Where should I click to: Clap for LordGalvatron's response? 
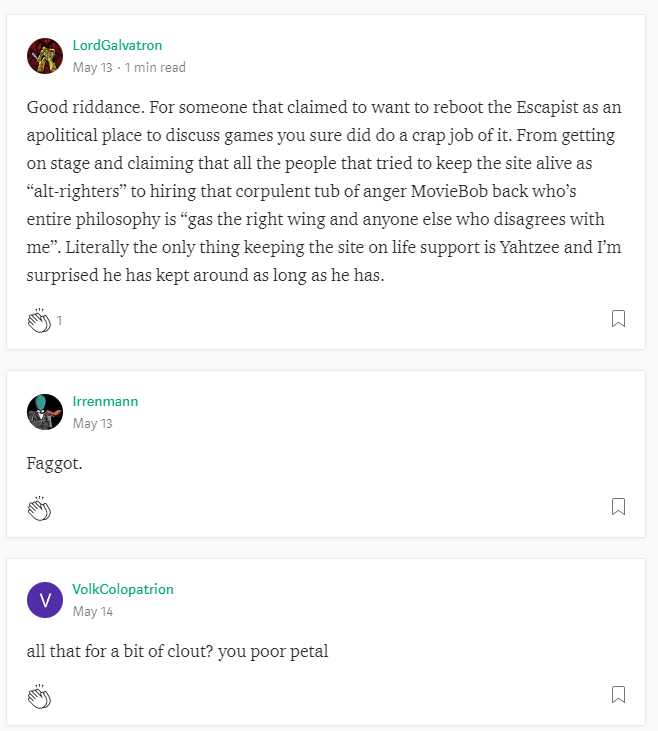39,320
